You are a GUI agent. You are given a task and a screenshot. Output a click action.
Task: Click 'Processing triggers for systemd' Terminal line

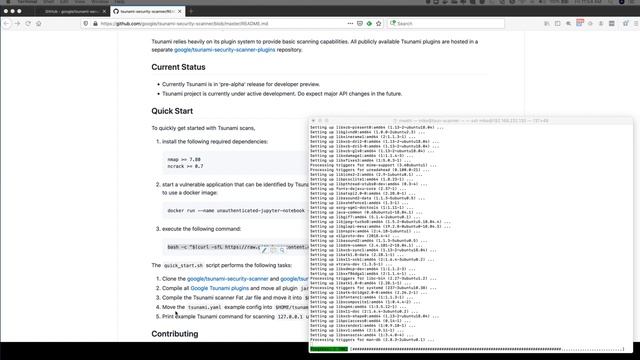(x=373, y=288)
